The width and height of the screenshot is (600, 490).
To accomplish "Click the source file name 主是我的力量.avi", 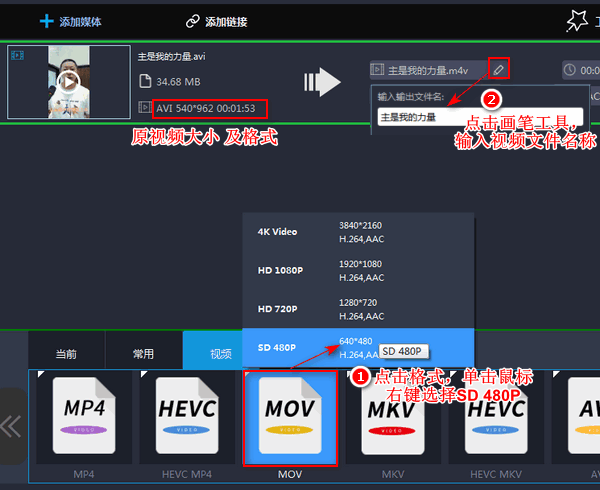I will [x=171, y=57].
